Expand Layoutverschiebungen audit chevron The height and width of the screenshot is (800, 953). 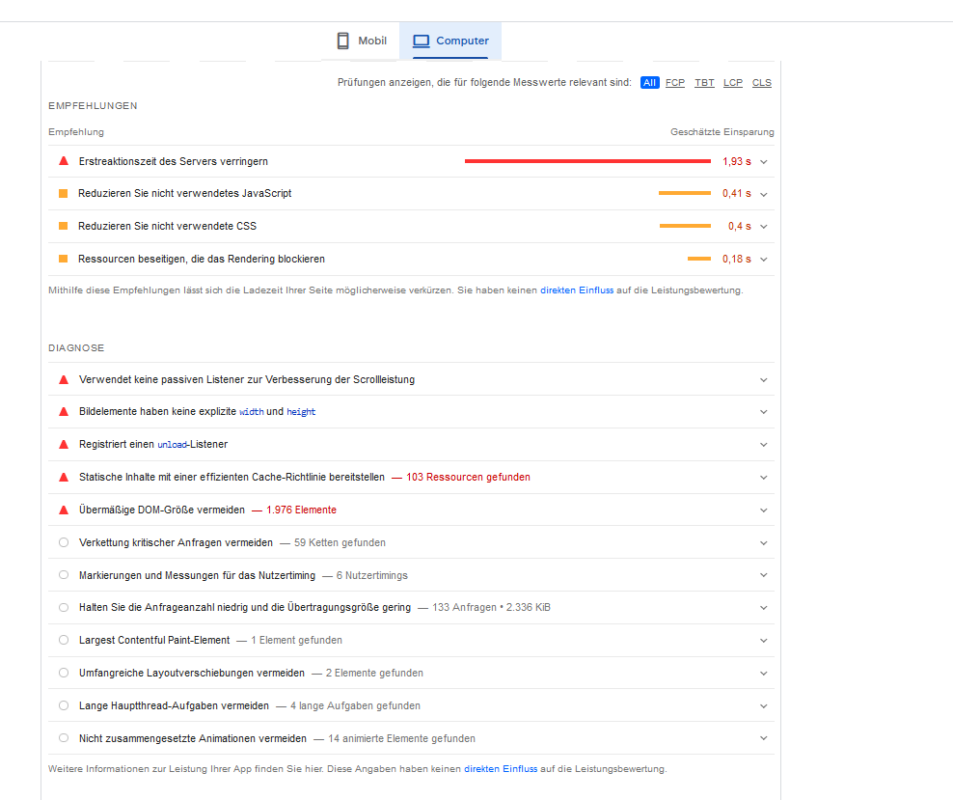click(x=764, y=674)
